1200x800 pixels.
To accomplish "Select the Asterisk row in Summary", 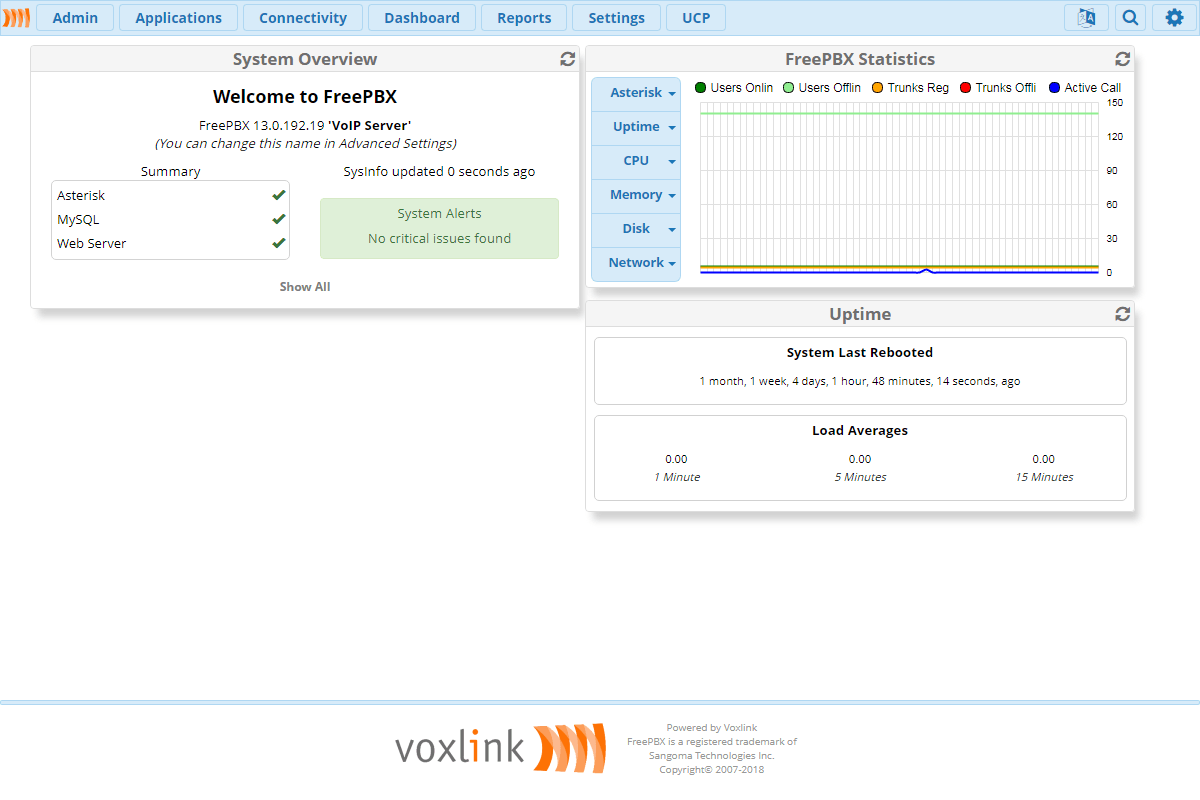I will (170, 195).
